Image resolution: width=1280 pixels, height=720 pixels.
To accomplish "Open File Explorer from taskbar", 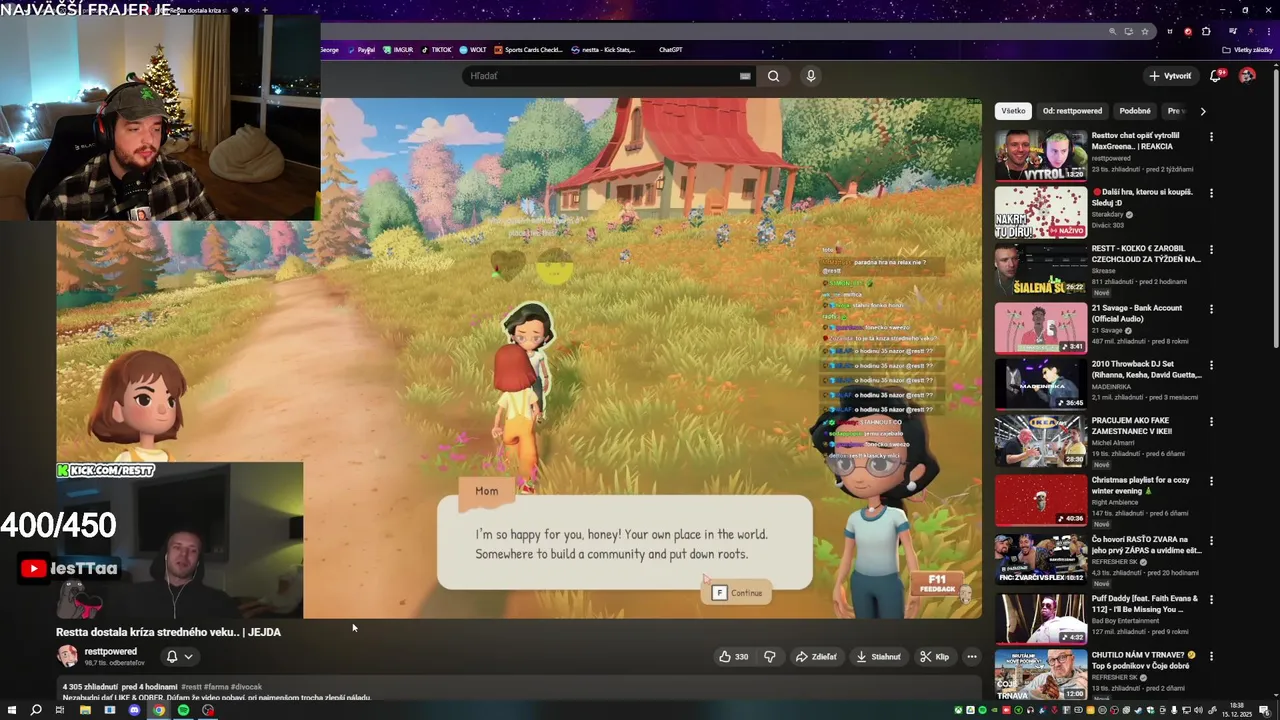I will click(x=85, y=710).
